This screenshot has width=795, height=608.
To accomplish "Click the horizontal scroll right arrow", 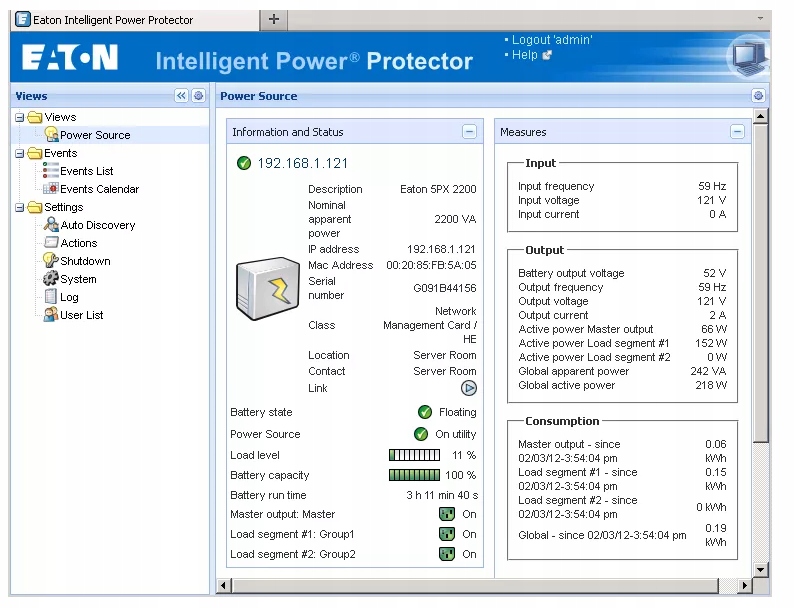I will click(744, 585).
